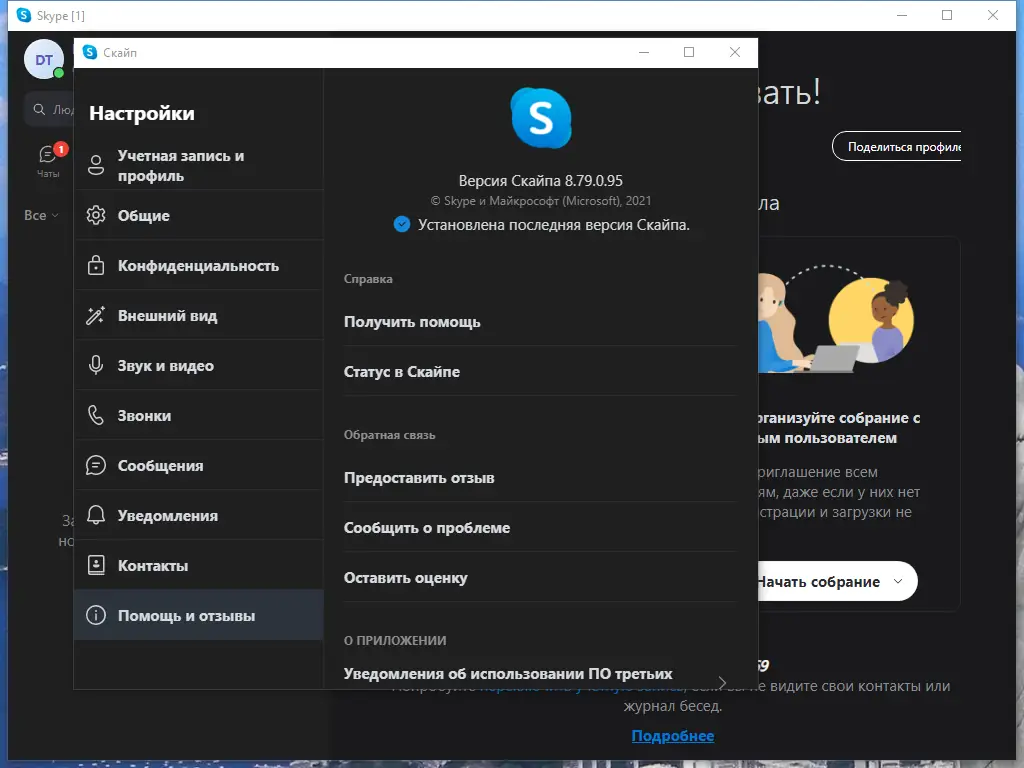Close the Скайп settings window
The width and height of the screenshot is (1024, 768).
pyautogui.click(x=735, y=52)
